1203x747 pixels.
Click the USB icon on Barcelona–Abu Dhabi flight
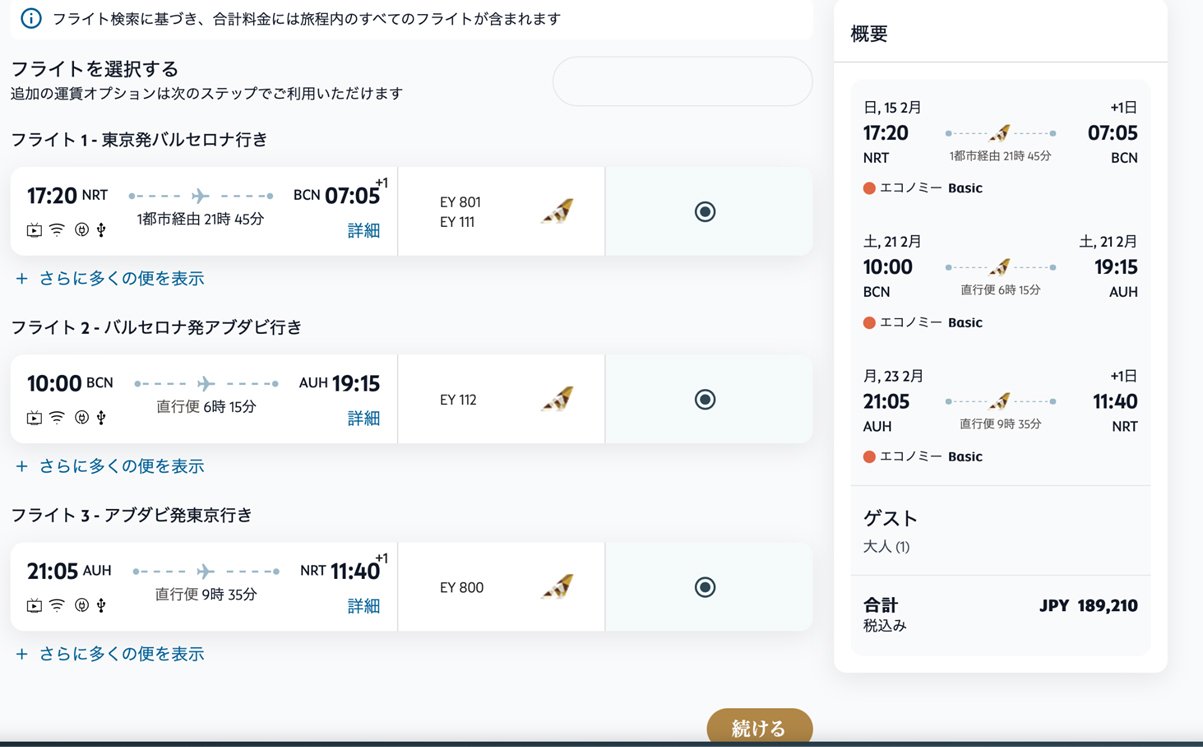pyautogui.click(x=101, y=418)
